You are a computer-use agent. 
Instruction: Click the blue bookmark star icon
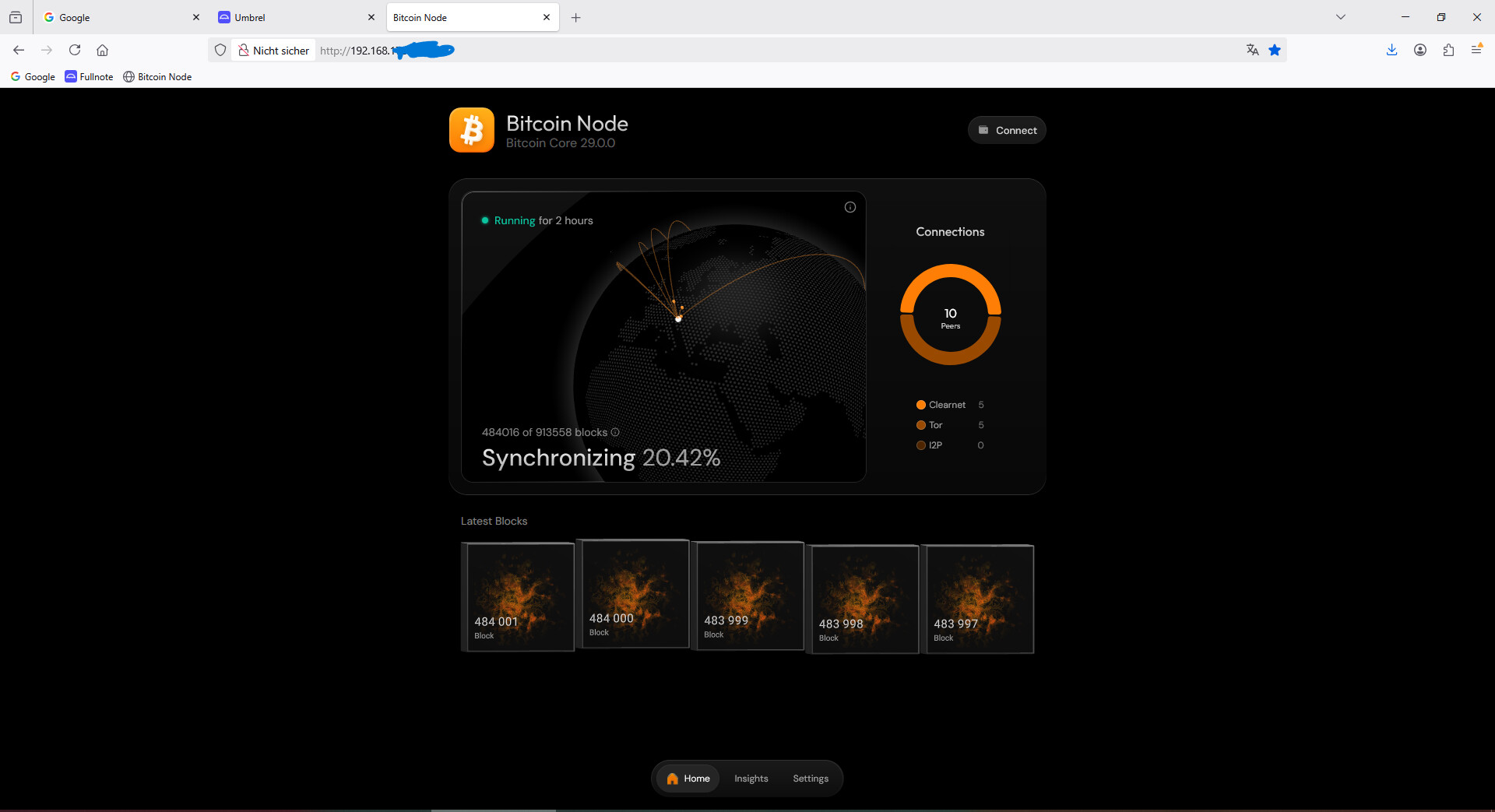(1275, 50)
